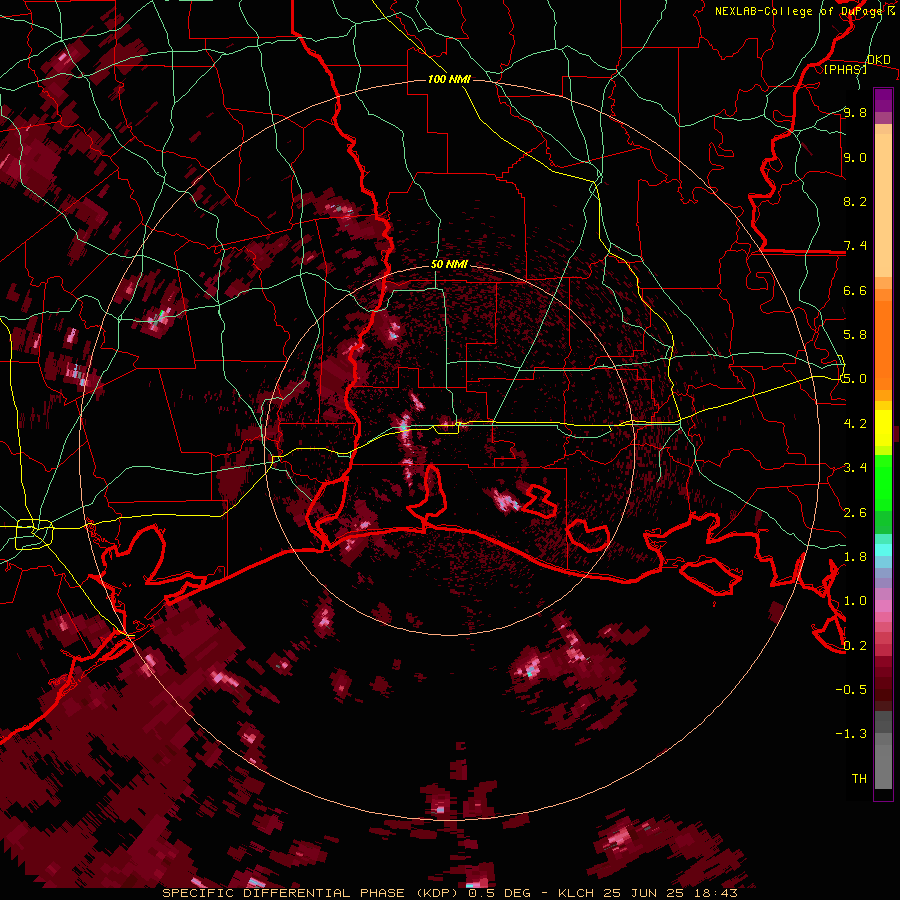Click the 0.2 scale label
Screen dimensions: 900x900
855,646
